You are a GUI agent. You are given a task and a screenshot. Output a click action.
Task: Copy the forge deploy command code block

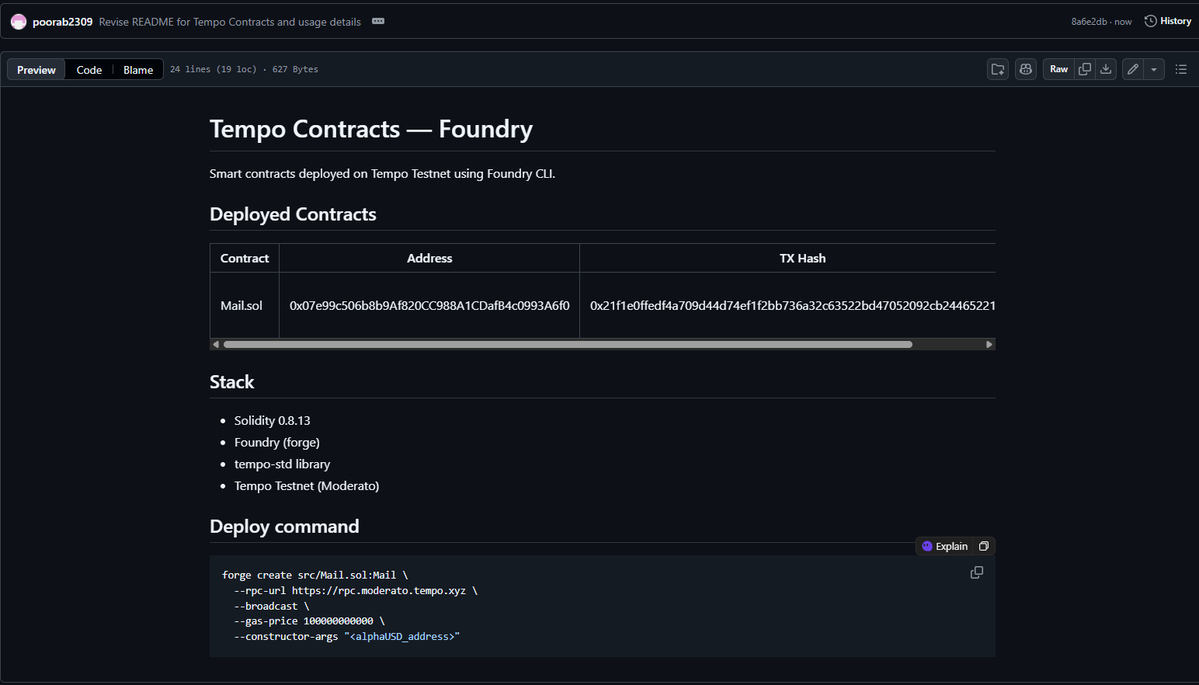coord(976,573)
